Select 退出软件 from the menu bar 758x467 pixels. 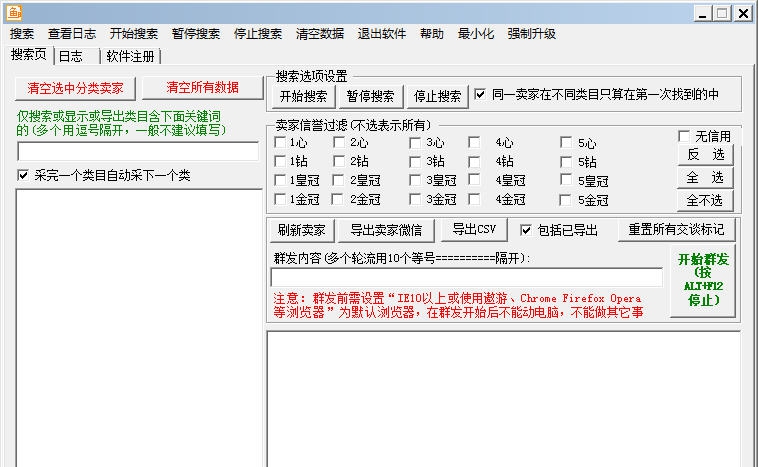click(x=381, y=34)
